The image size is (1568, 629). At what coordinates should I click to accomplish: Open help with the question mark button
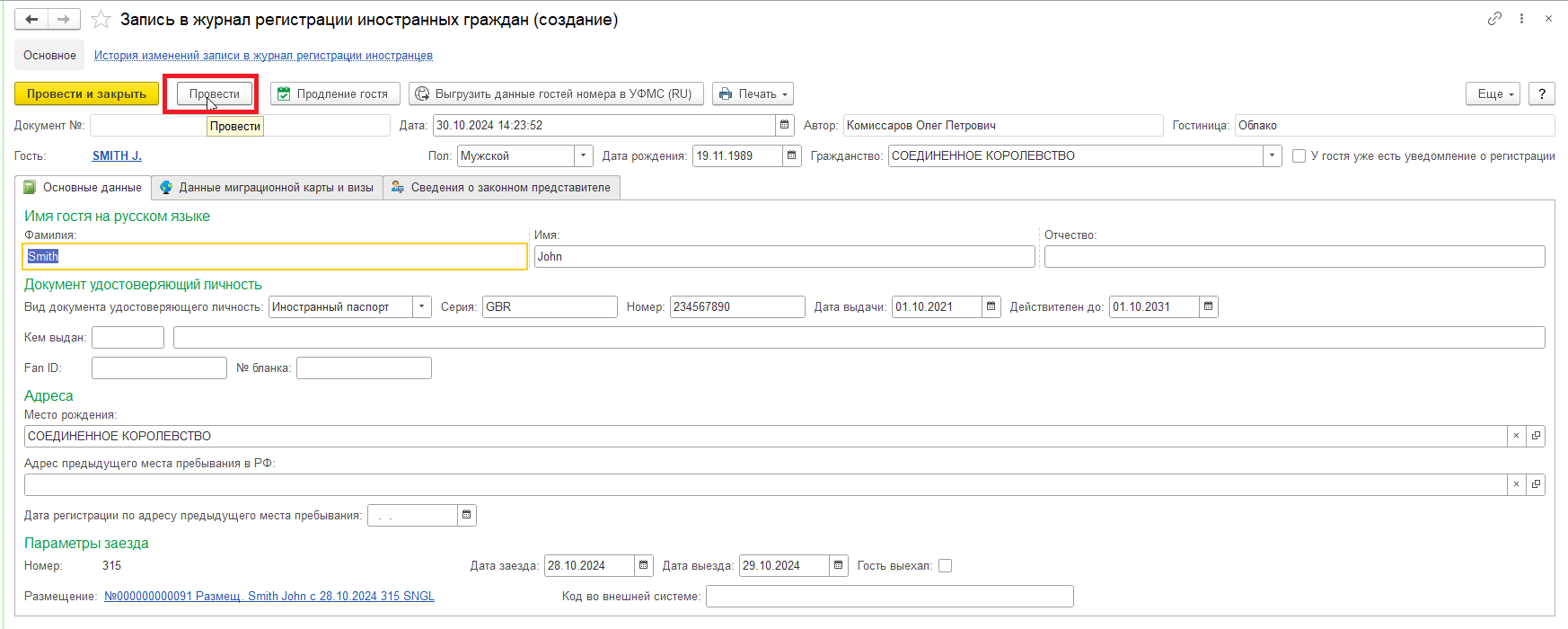pos(1542,93)
